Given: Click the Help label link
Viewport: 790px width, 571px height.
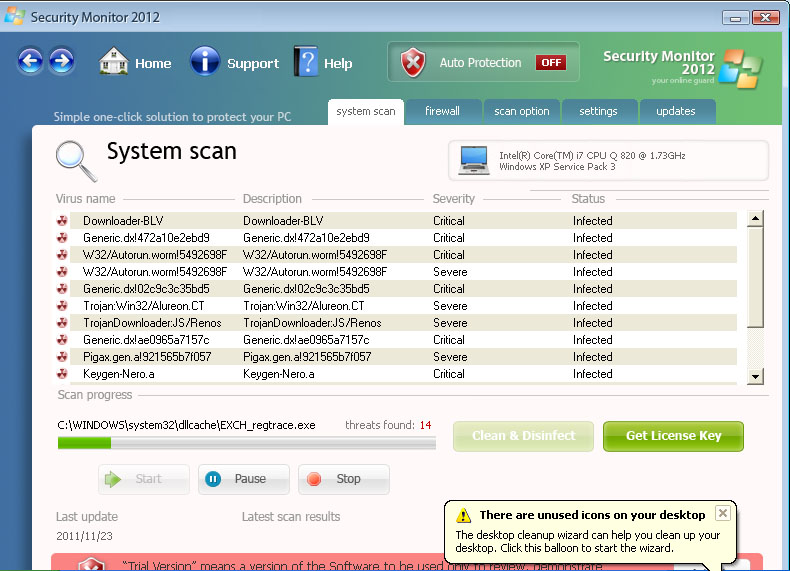Looking at the screenshot, I should [x=338, y=64].
